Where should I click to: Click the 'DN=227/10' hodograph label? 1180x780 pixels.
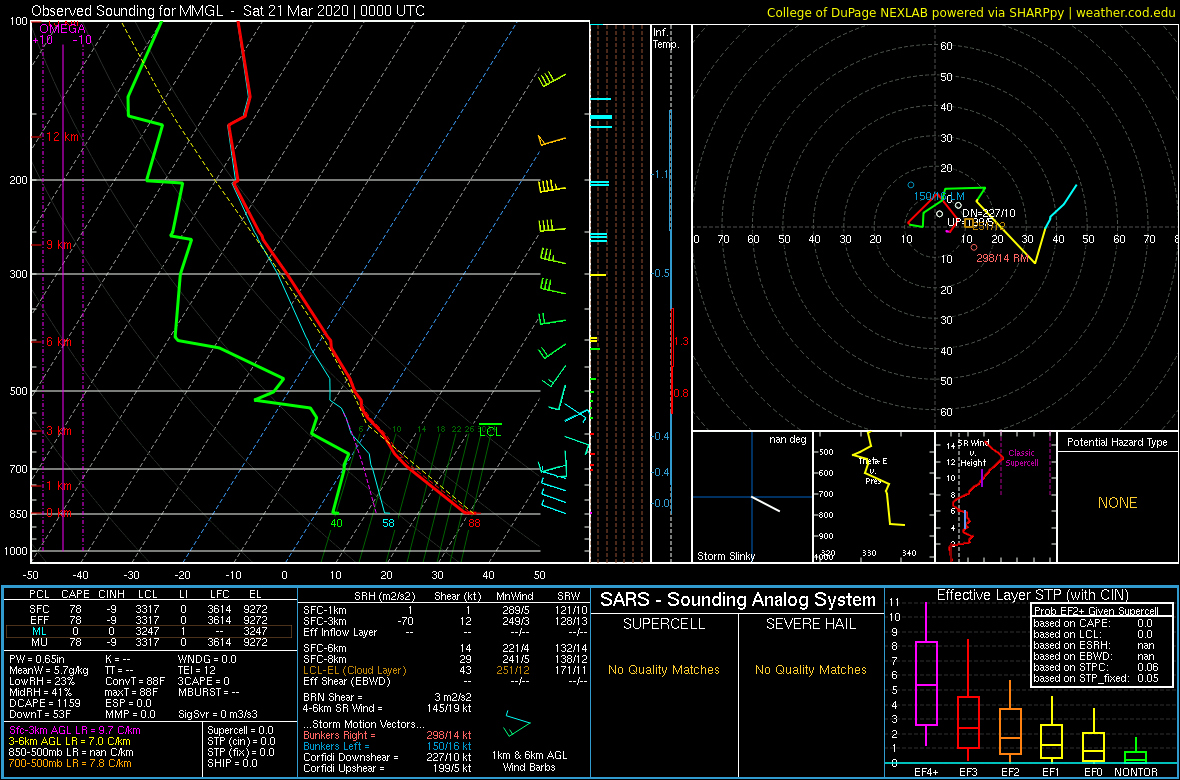pos(989,213)
